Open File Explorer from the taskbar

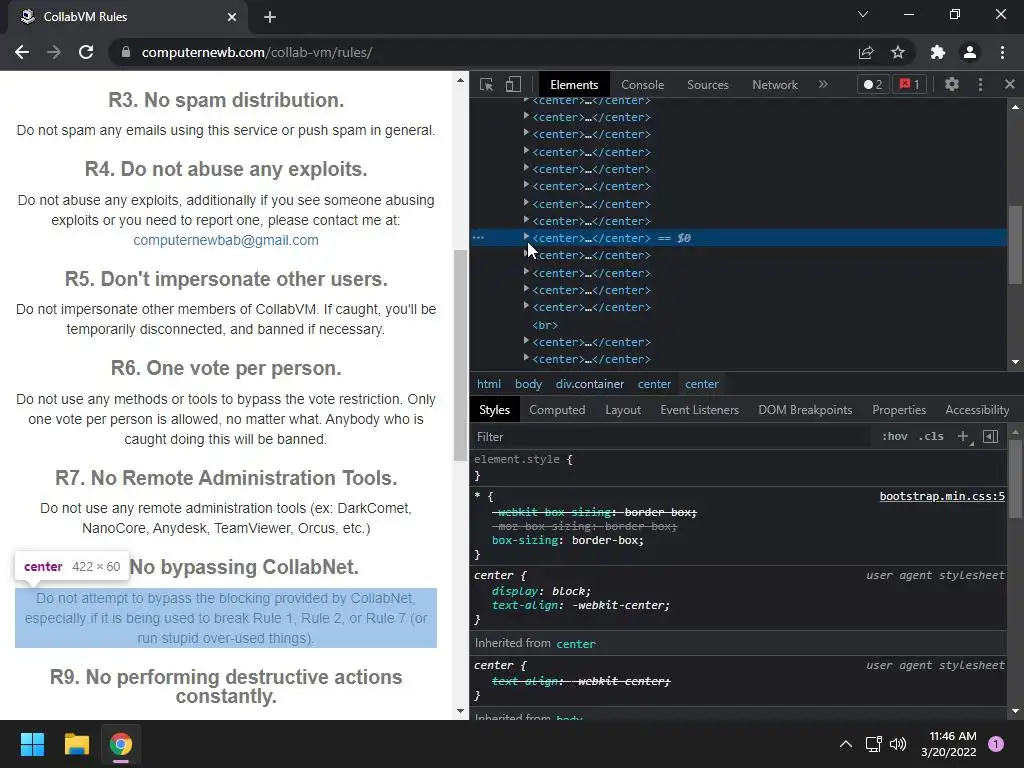[76, 744]
